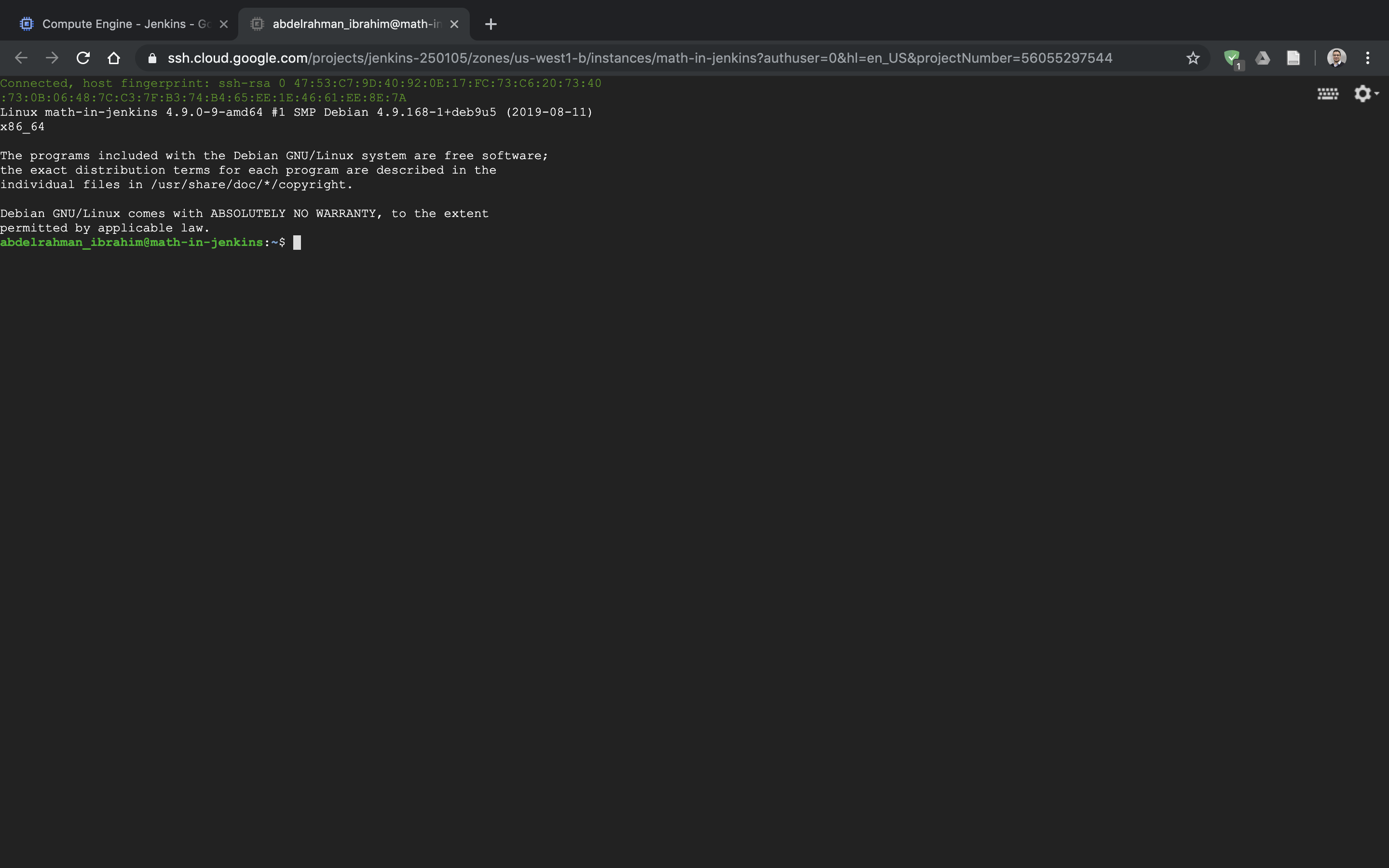Go forward to the next page

(x=52, y=58)
